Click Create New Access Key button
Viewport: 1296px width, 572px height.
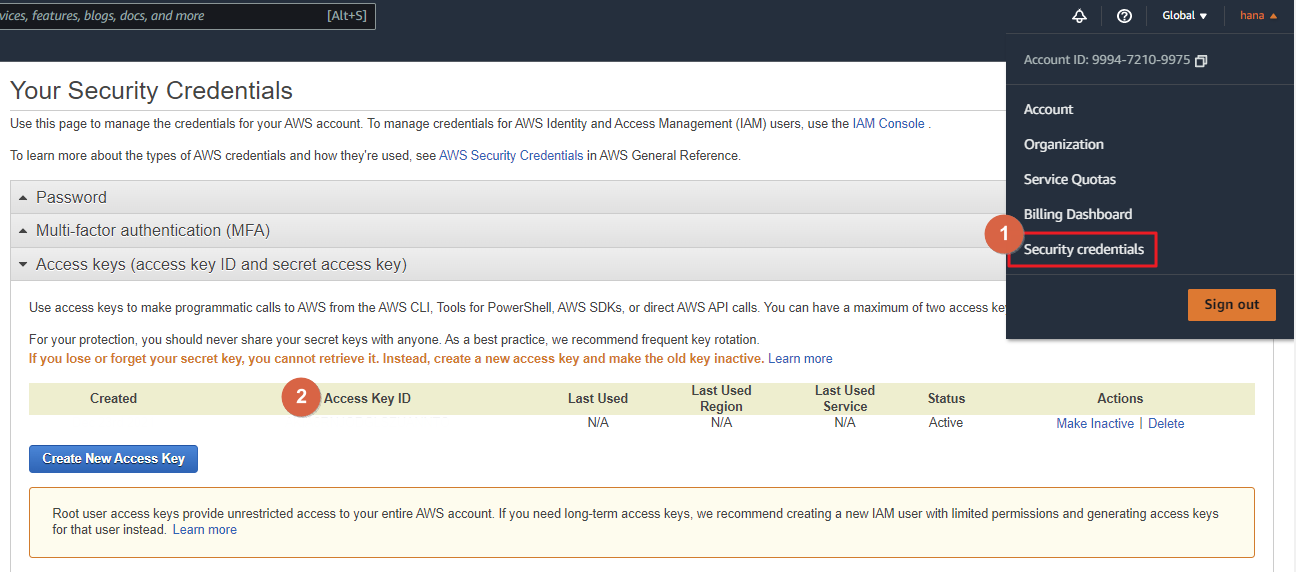[114, 458]
